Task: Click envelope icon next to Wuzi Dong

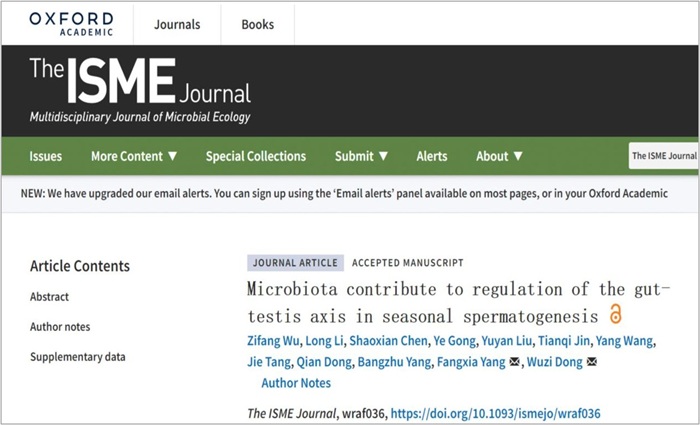Action: [592, 362]
